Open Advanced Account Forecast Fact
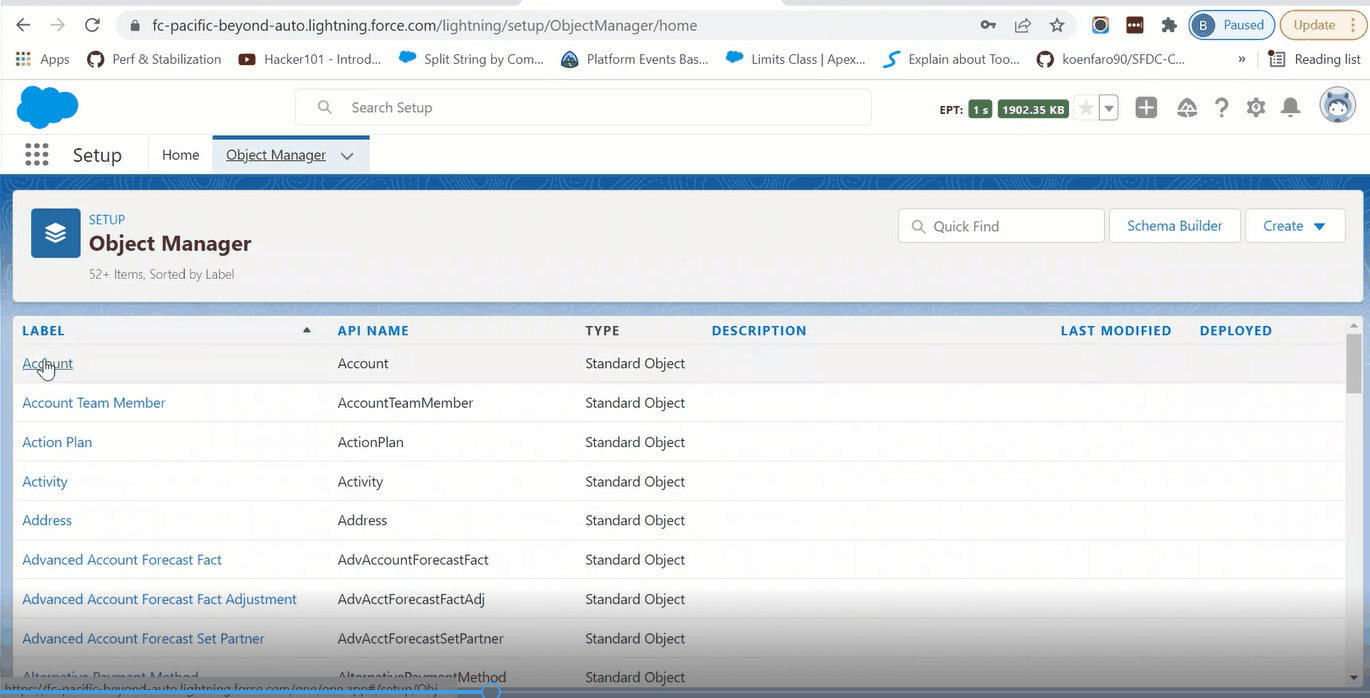Image resolution: width=1370 pixels, height=698 pixels. tap(122, 560)
